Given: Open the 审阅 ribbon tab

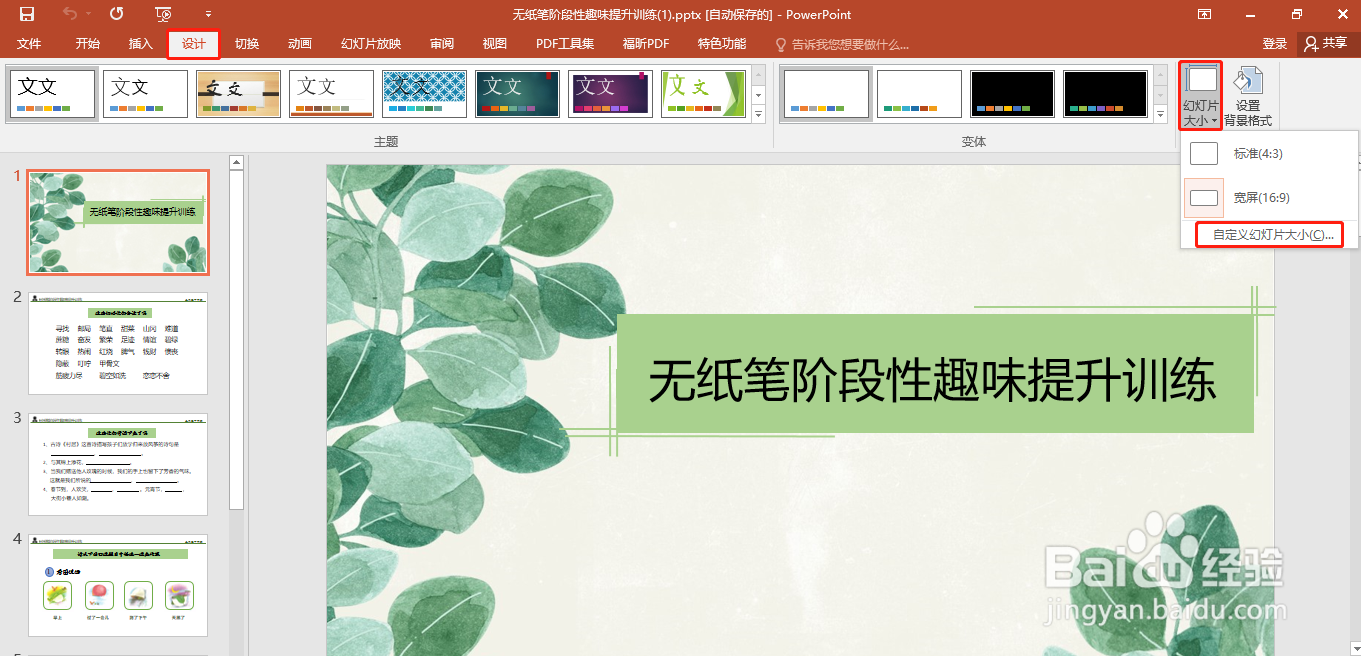Looking at the screenshot, I should point(442,44).
